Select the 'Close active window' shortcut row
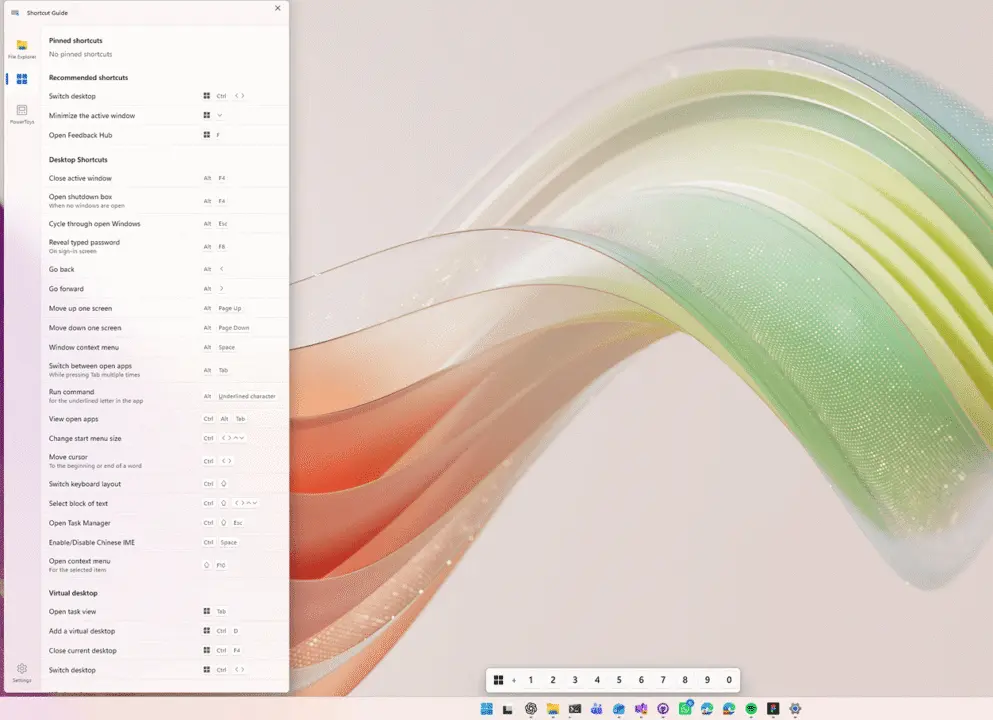Screen dimensions: 993x720 pos(165,178)
